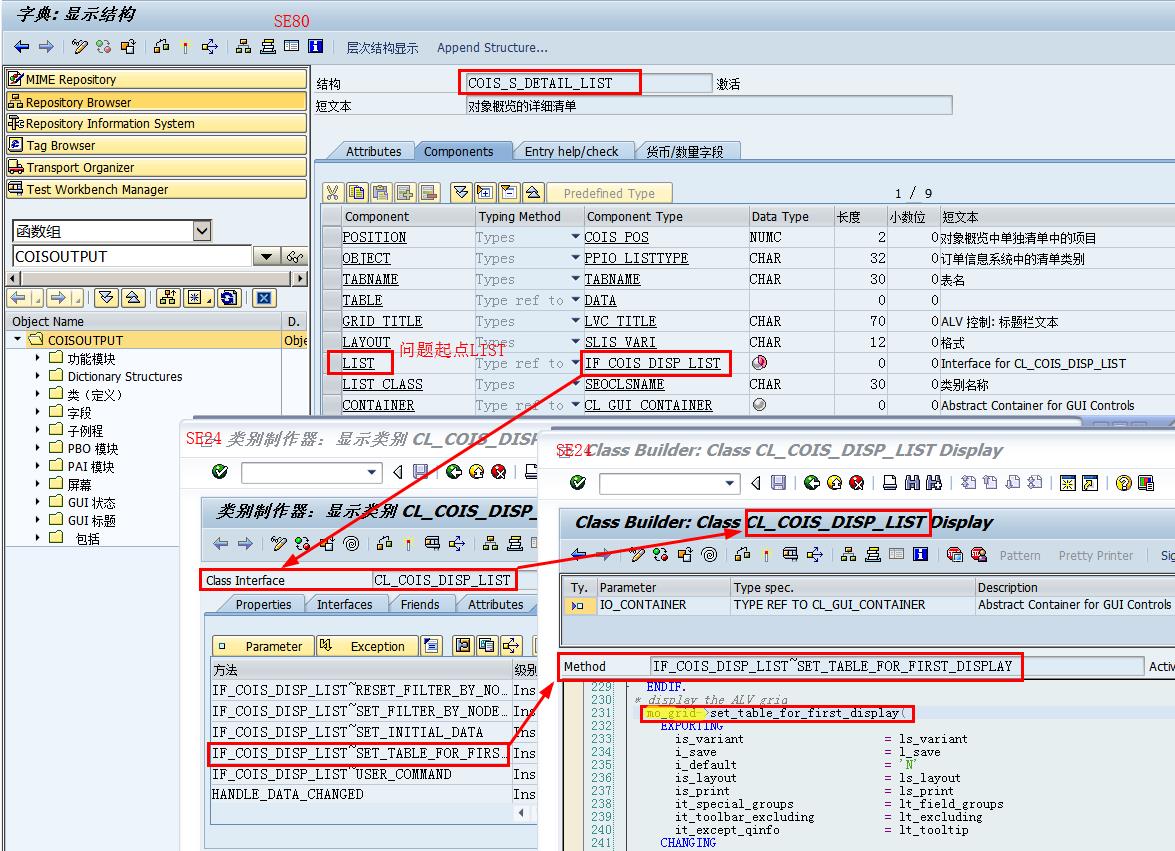Image resolution: width=1175 pixels, height=851 pixels.
Task: Switch to the Entry help/check tab
Action: 571,151
